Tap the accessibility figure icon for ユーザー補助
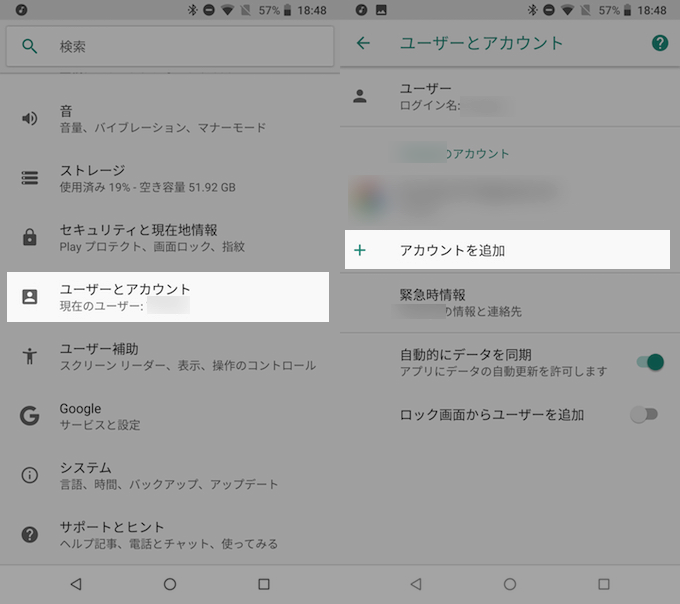This screenshot has height=604, width=680. [x=30, y=356]
